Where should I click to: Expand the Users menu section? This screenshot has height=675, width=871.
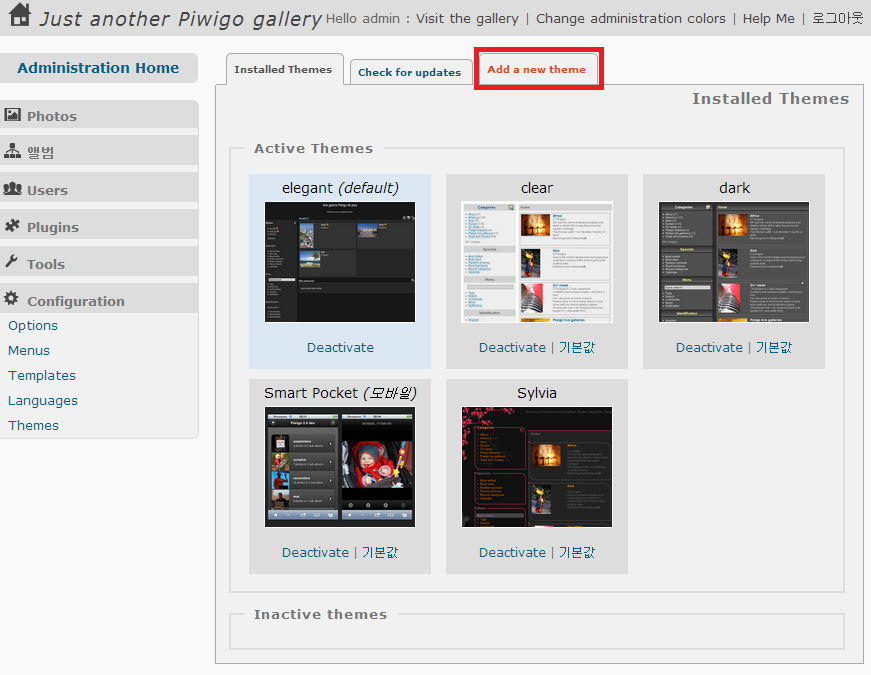point(47,190)
